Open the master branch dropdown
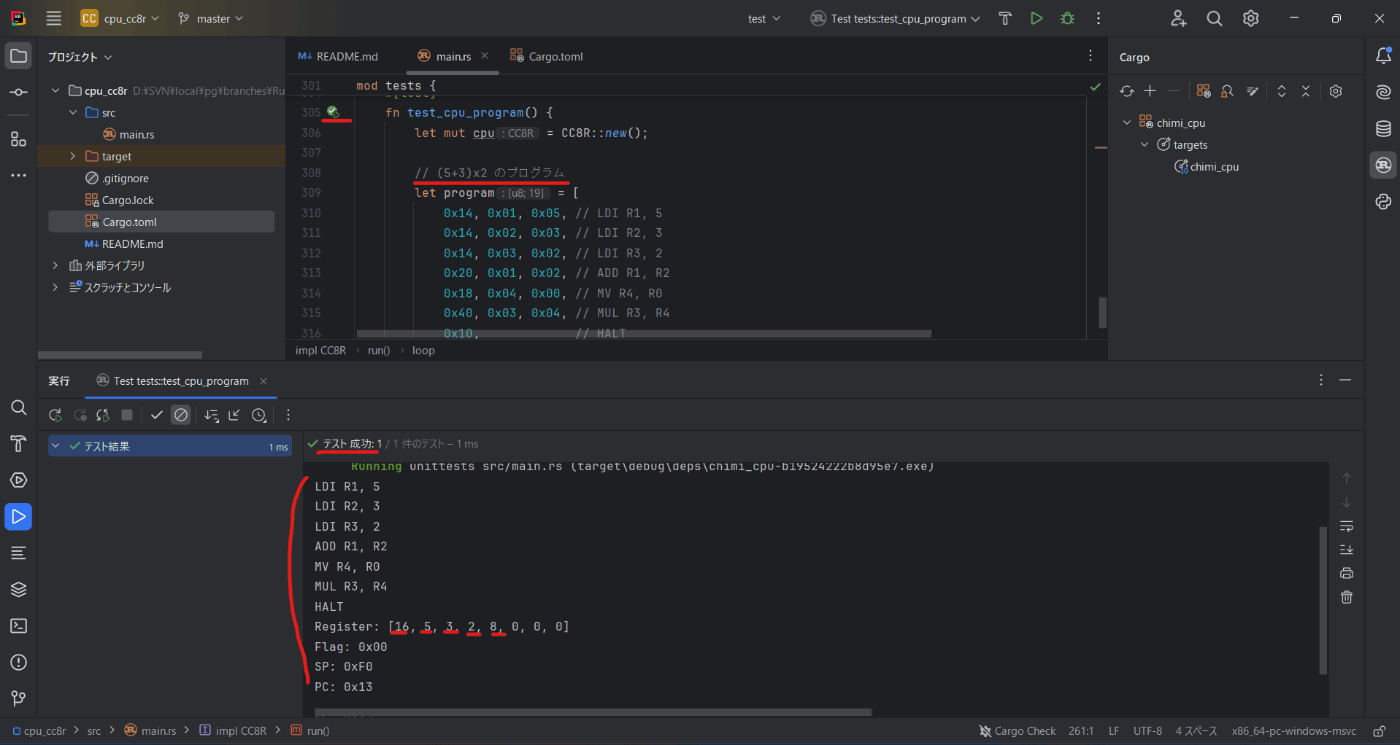Screen dimensions: 1400x745 (210, 17)
